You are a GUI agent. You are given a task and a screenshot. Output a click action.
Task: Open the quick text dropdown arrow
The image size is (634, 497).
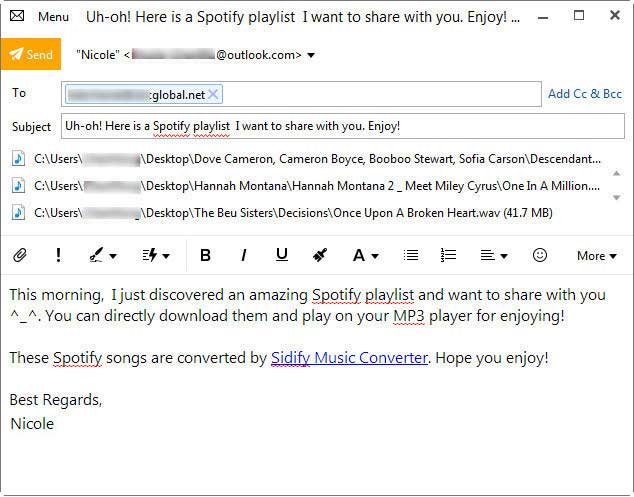166,256
